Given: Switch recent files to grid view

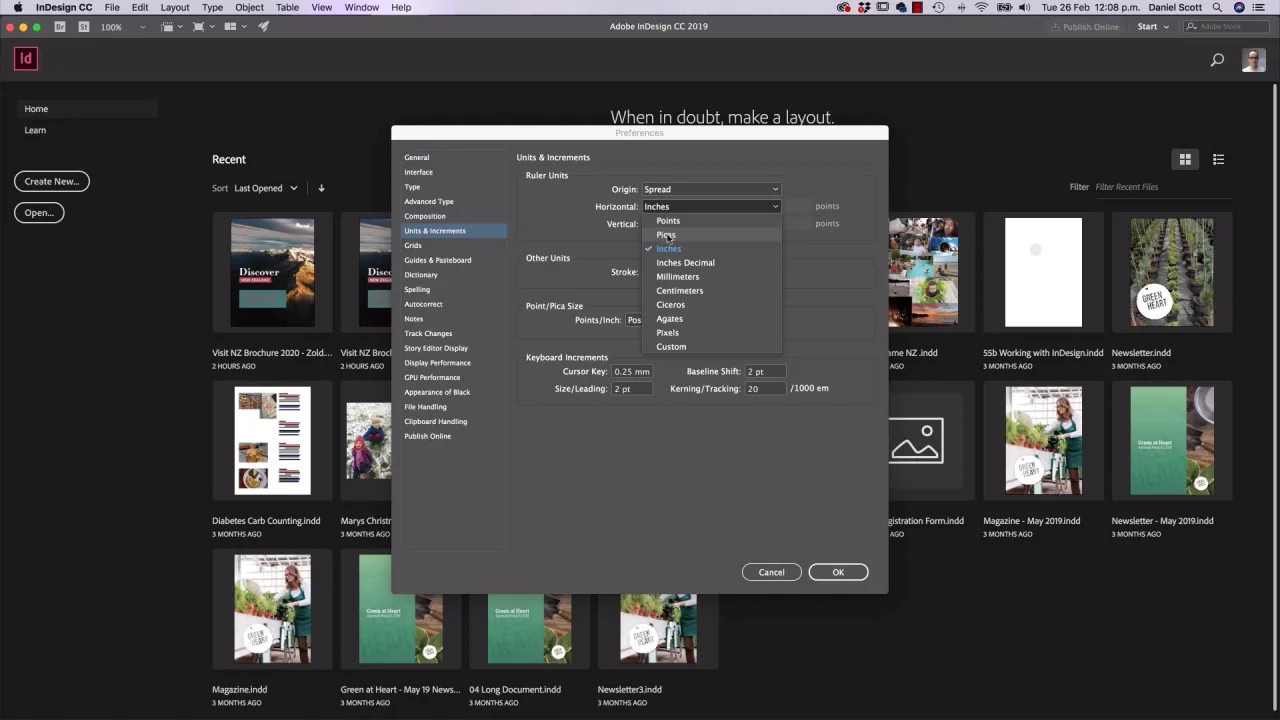Looking at the screenshot, I should pyautogui.click(x=1185, y=159).
